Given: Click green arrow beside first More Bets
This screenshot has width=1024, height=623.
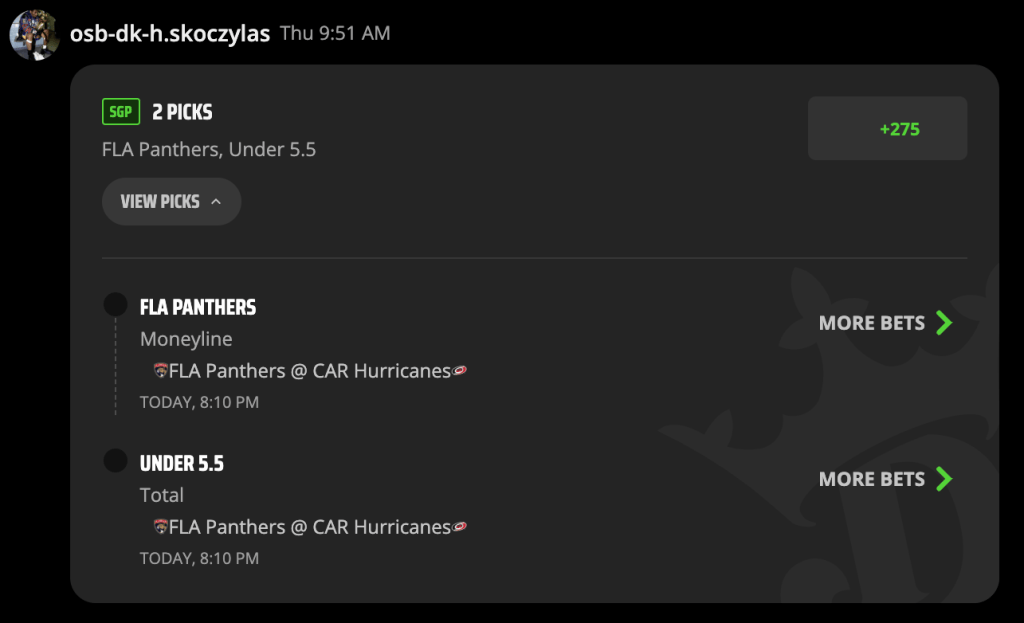Looking at the screenshot, I should point(944,323).
